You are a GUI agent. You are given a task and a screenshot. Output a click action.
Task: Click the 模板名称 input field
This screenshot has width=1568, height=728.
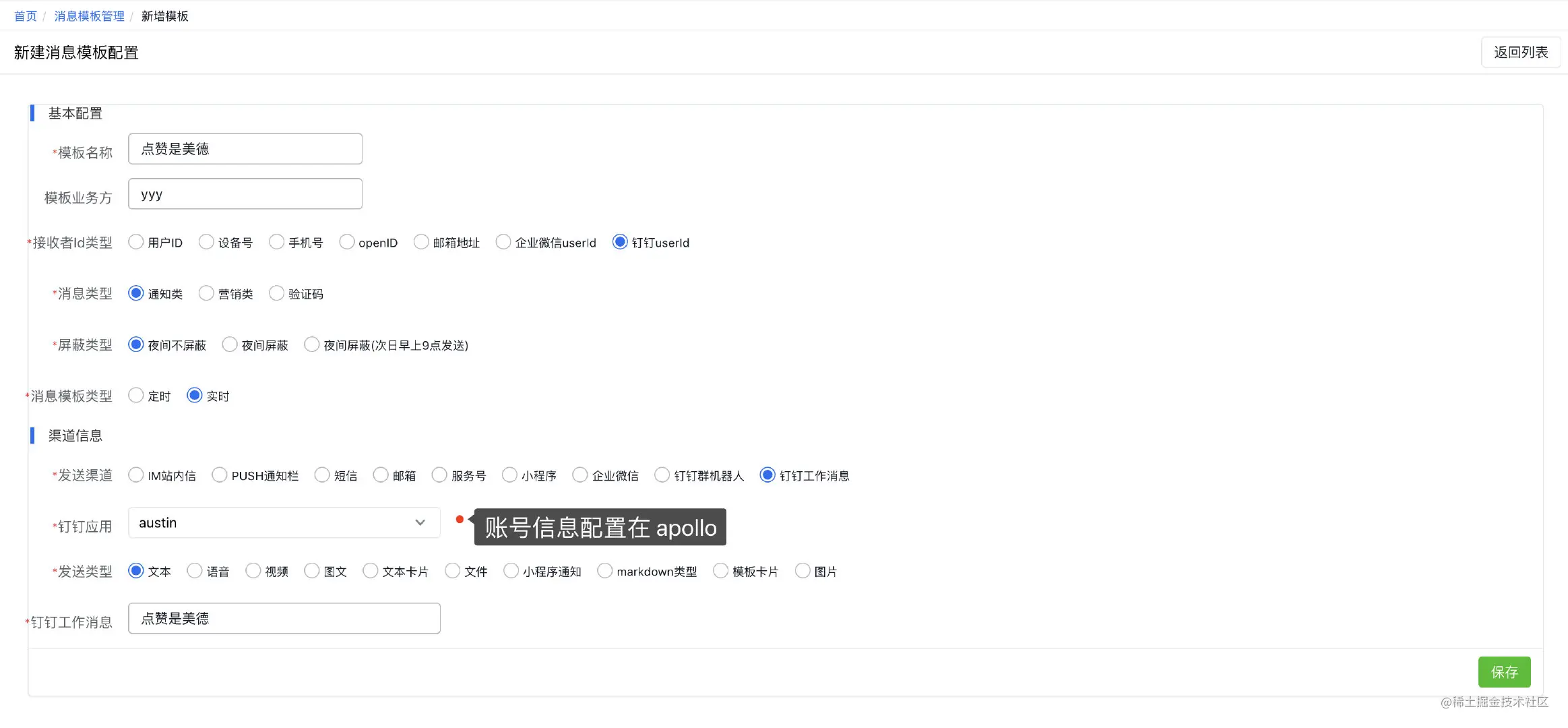click(x=245, y=149)
